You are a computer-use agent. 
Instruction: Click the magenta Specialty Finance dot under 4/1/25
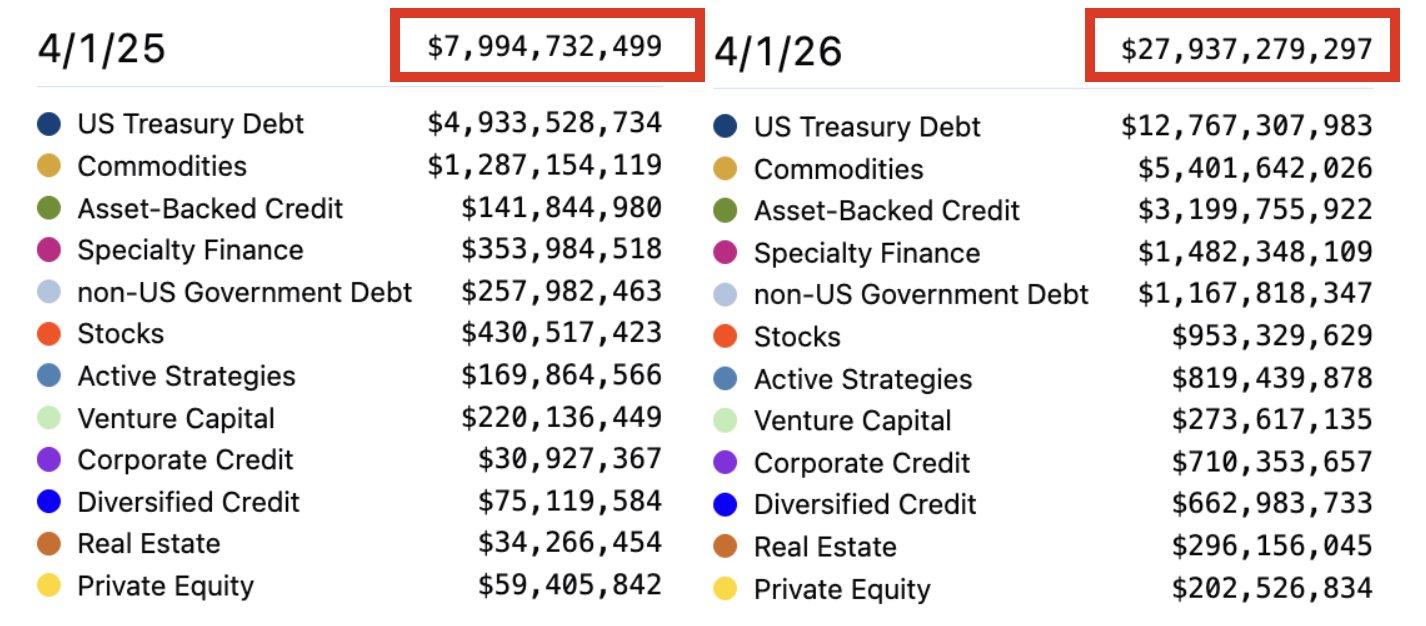click(49, 250)
